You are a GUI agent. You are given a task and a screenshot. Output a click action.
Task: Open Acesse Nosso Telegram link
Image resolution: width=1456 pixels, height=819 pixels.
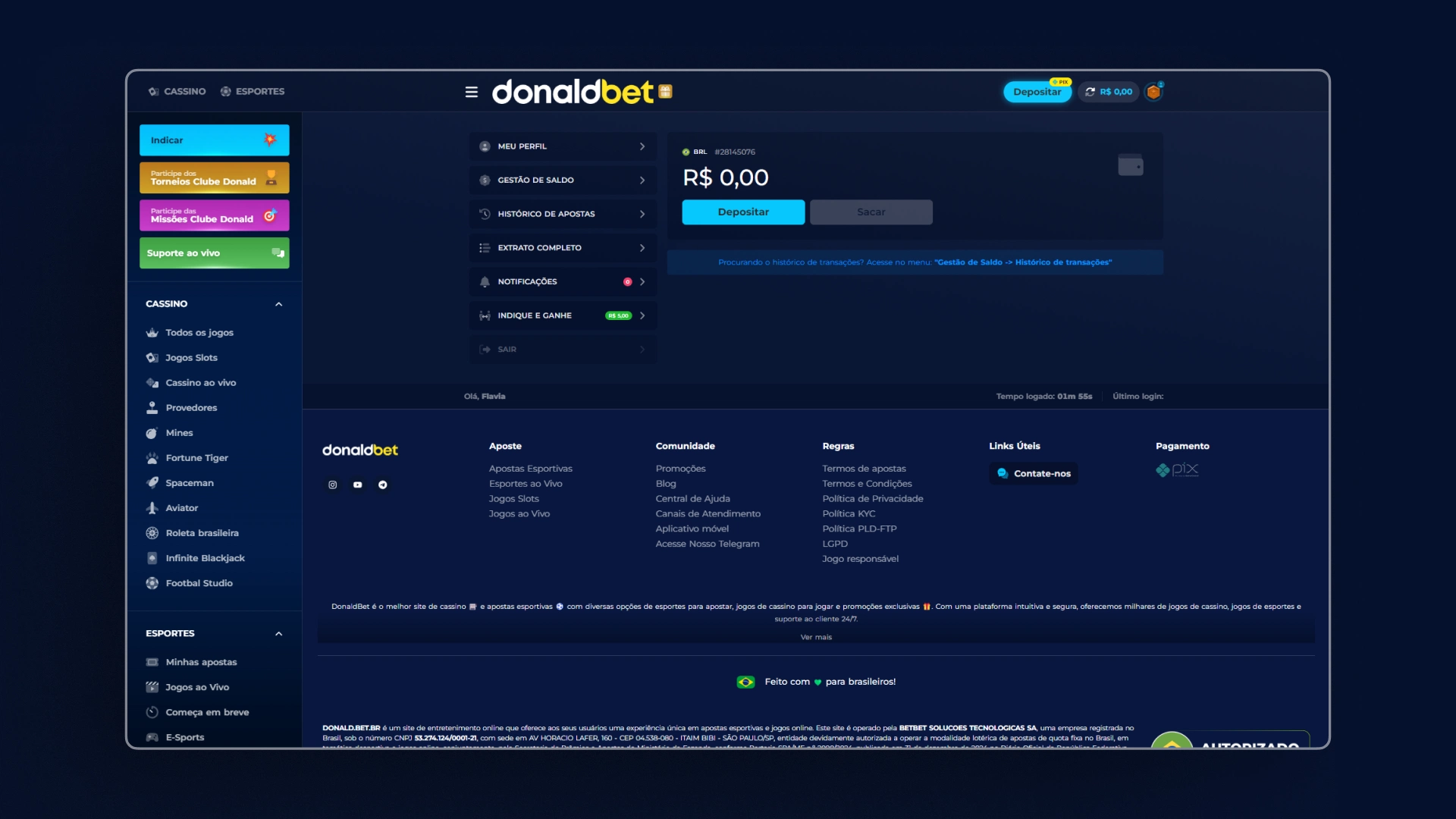pos(708,544)
